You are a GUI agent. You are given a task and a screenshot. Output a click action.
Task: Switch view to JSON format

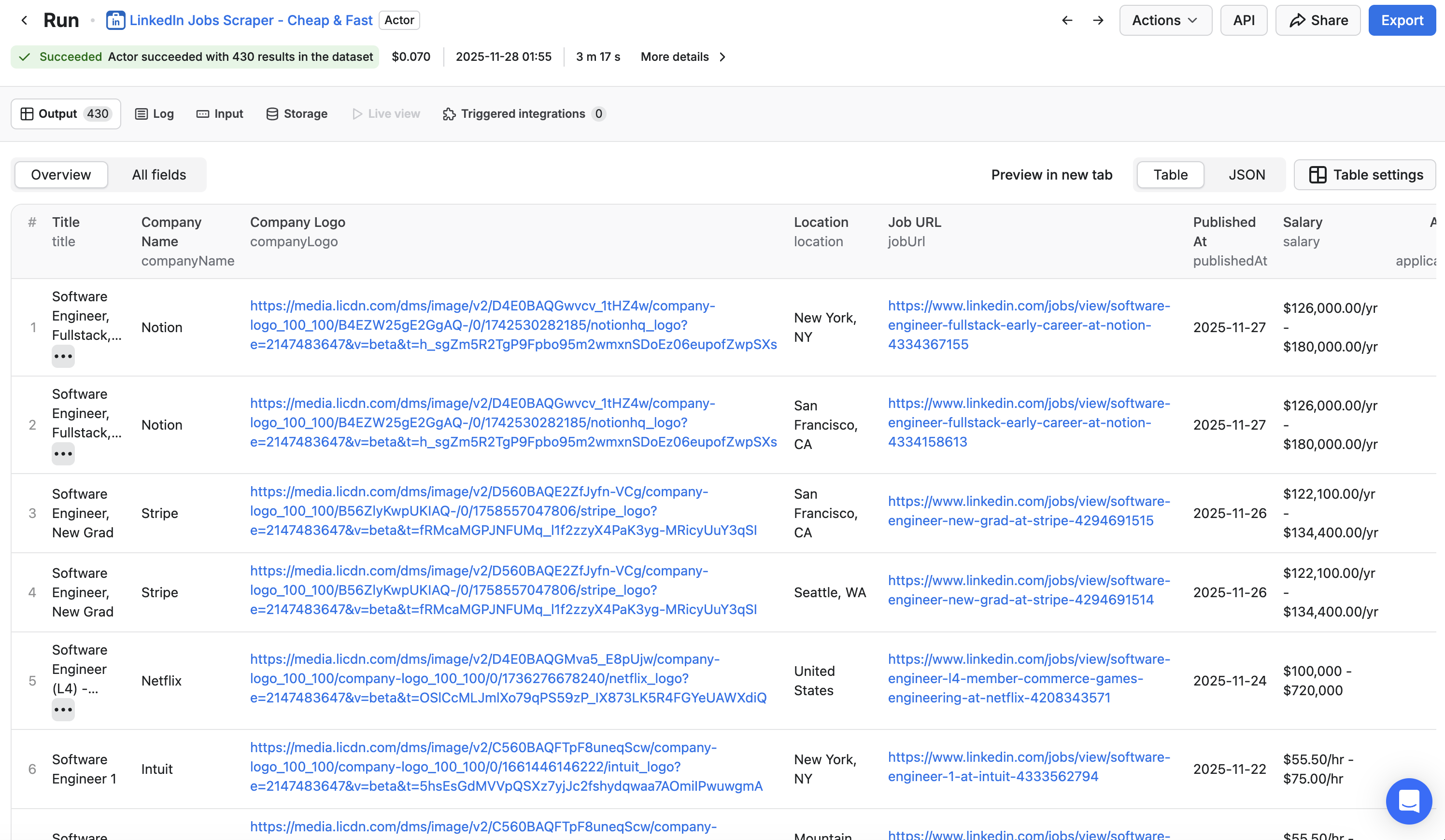1246,175
